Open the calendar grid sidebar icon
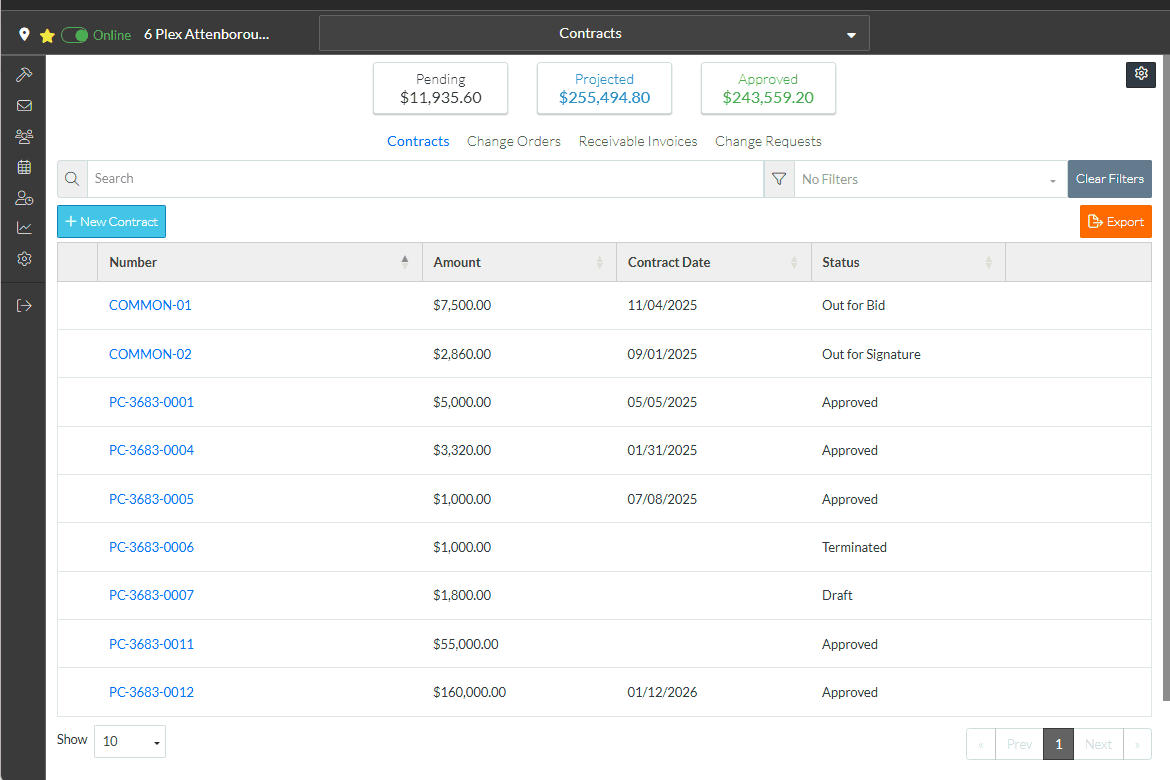 24,167
